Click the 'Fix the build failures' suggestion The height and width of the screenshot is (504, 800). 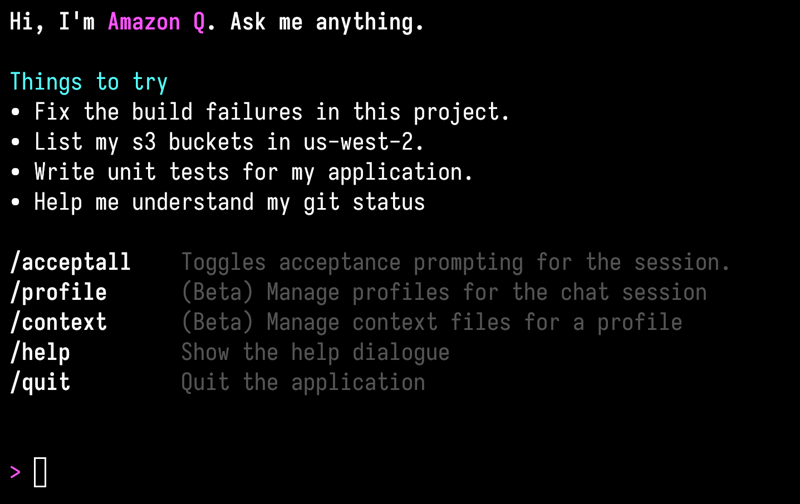272,112
